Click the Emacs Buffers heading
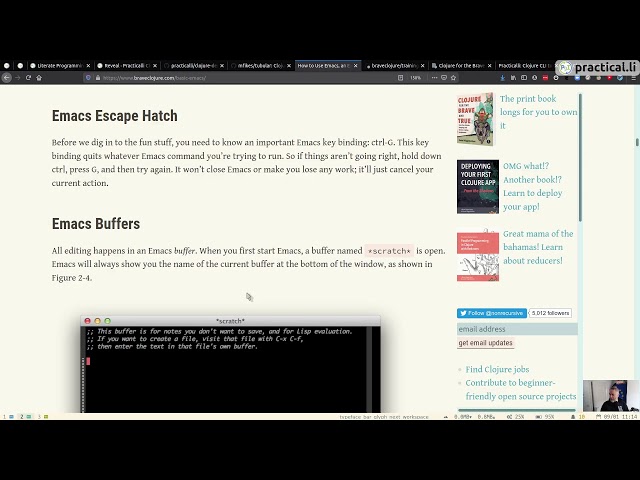Image resolution: width=640 pixels, height=480 pixels. [x=96, y=224]
